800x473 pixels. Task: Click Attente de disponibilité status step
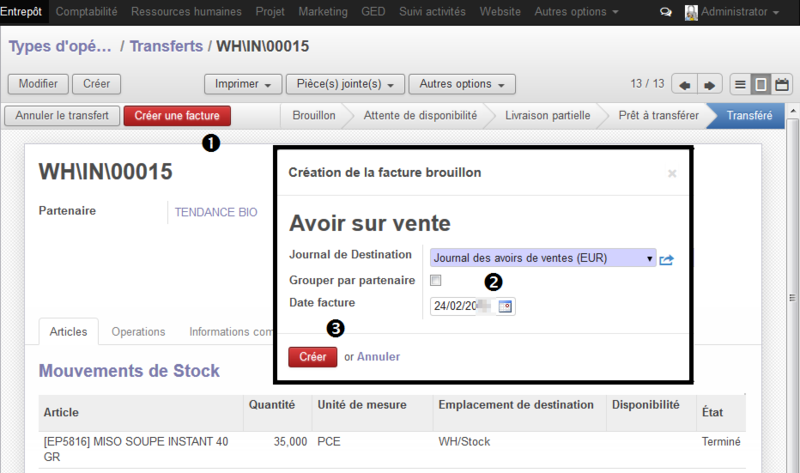[x=420, y=116]
